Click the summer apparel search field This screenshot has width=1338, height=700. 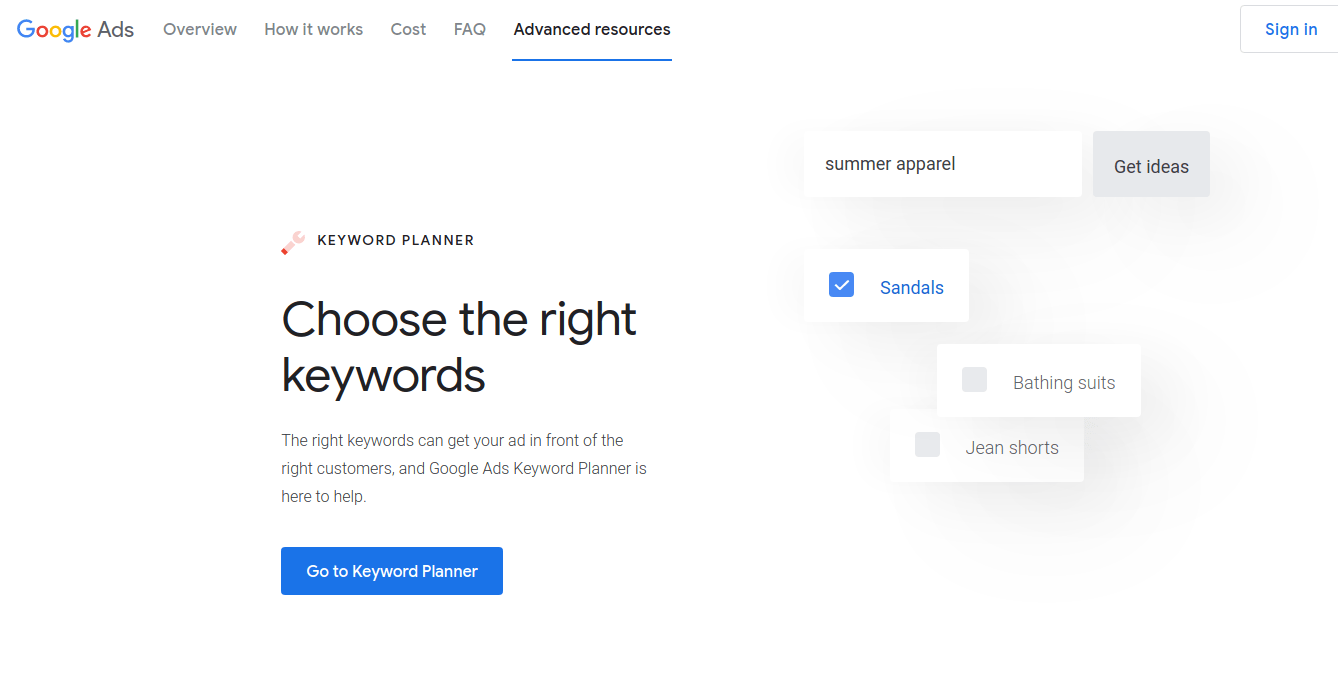pyautogui.click(x=943, y=164)
